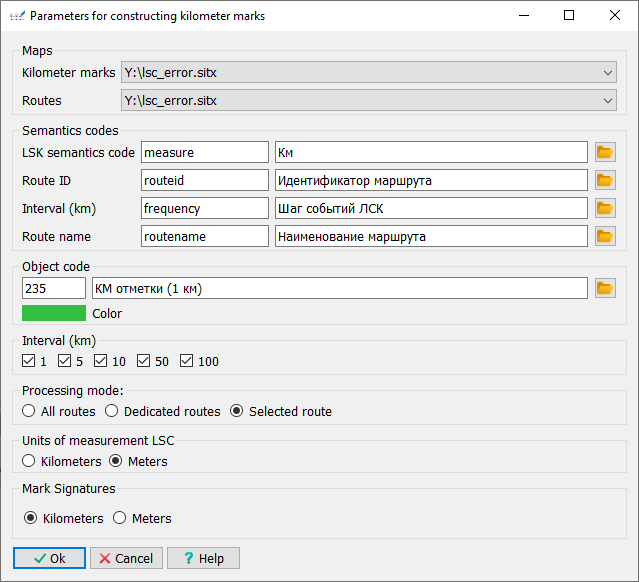Click the Cancel button
639x582 pixels.
pos(126,558)
